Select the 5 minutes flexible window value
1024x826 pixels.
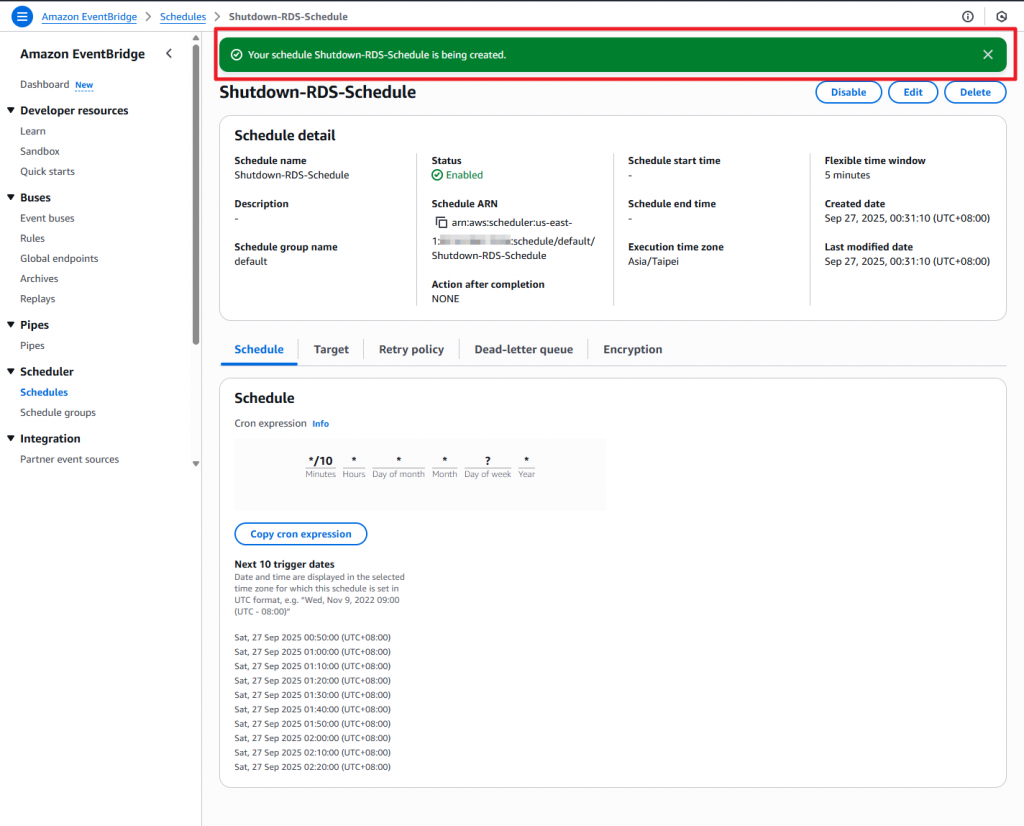click(x=847, y=175)
